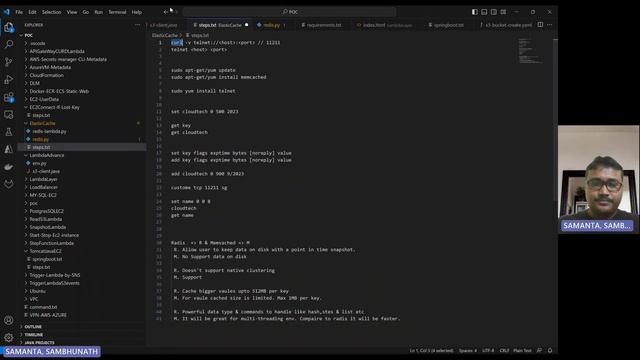Screen dimensions: 640x360
Task: Click ElasticCache in the breadcrumb
Action: pyautogui.click(x=165, y=36)
